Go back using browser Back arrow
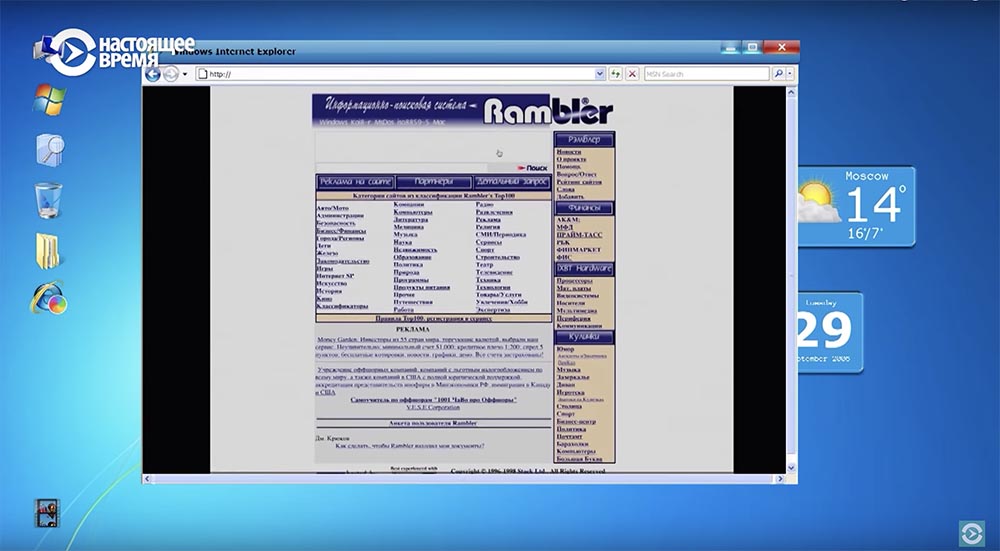 (153, 74)
